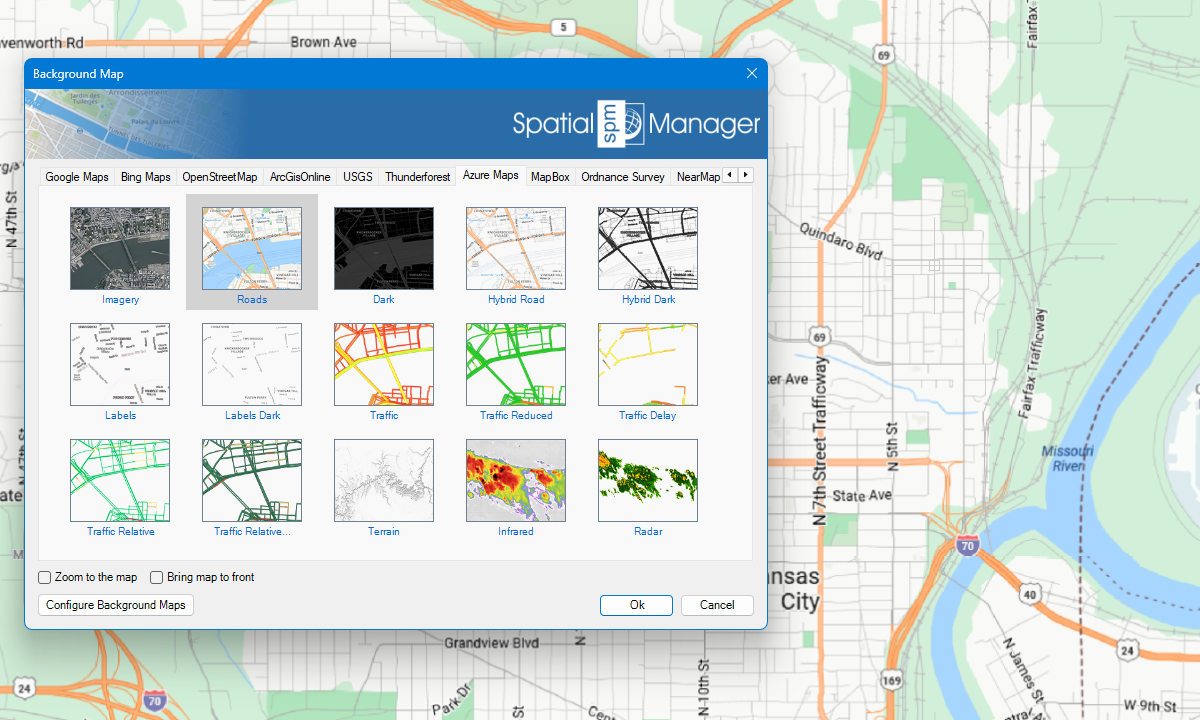
Task: Select the Traffic Delay map thumbnail
Action: click(x=648, y=364)
